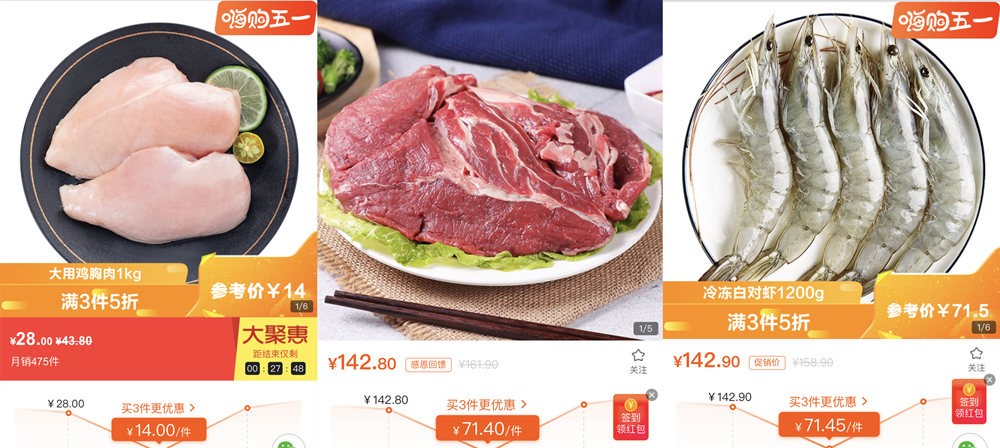Expand 买3件更优惠 on chicken listing
The height and width of the screenshot is (448, 1000).
pos(158,407)
